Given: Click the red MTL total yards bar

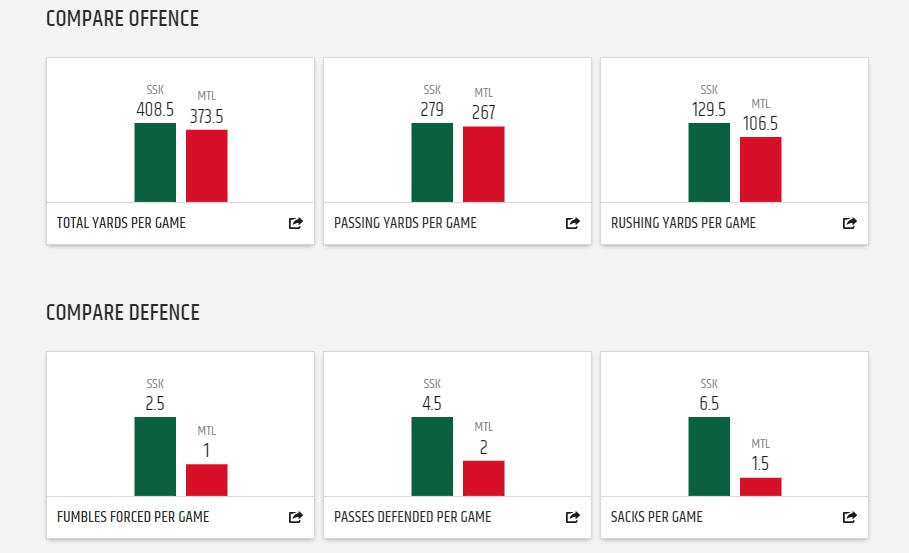Looking at the screenshot, I should point(207,166).
